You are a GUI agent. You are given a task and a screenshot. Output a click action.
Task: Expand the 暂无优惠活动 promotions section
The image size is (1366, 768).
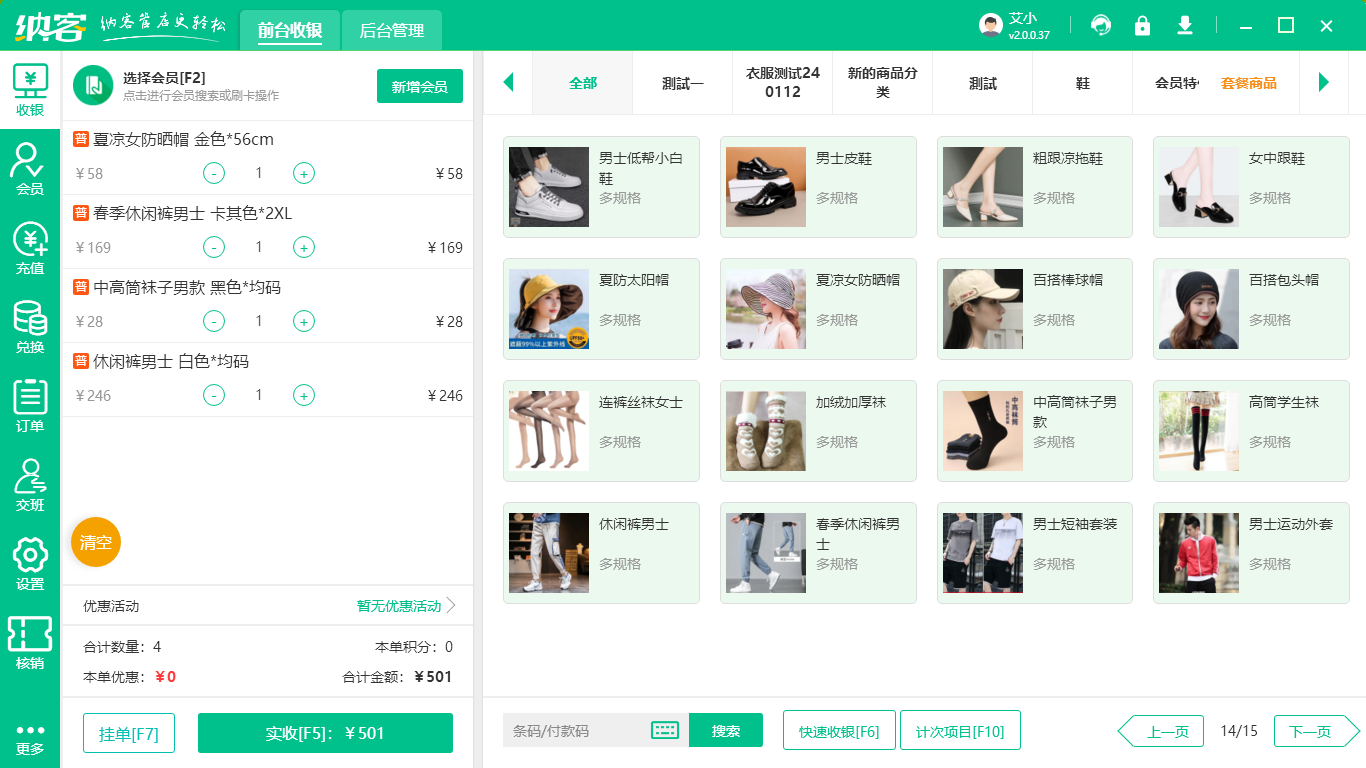click(400, 605)
